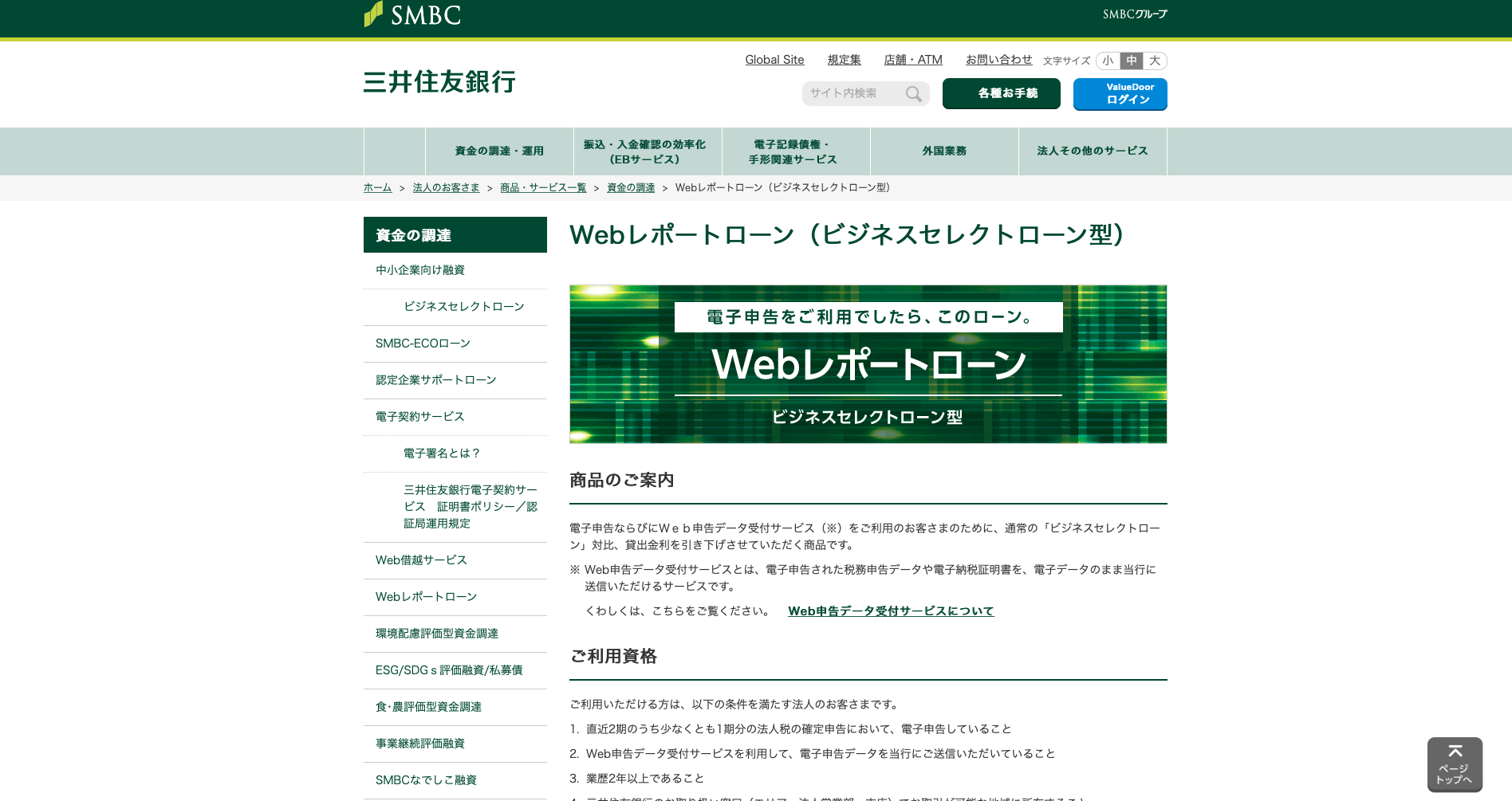Click the page title Webレポートローン

tap(847, 235)
